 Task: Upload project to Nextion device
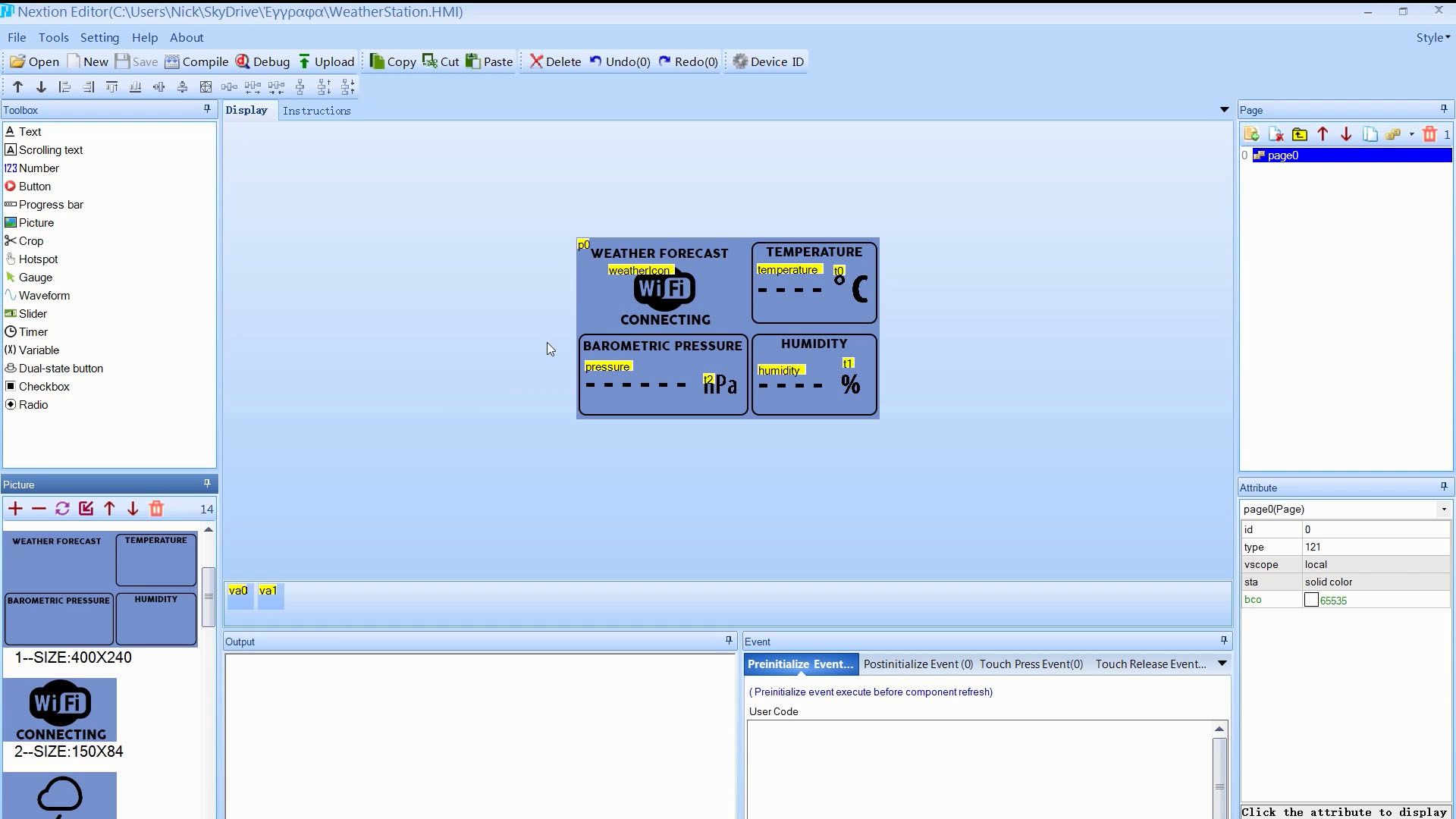(326, 61)
